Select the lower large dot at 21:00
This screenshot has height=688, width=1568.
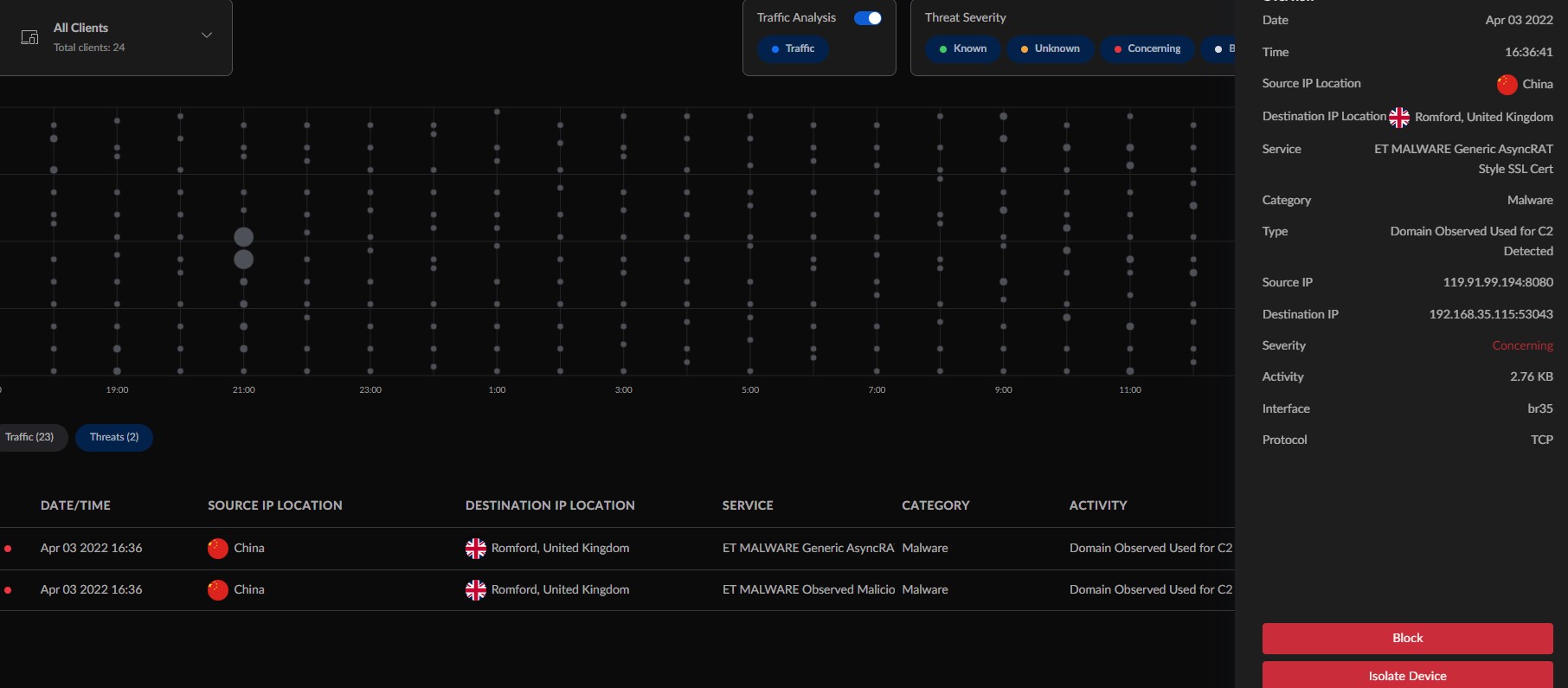point(244,260)
